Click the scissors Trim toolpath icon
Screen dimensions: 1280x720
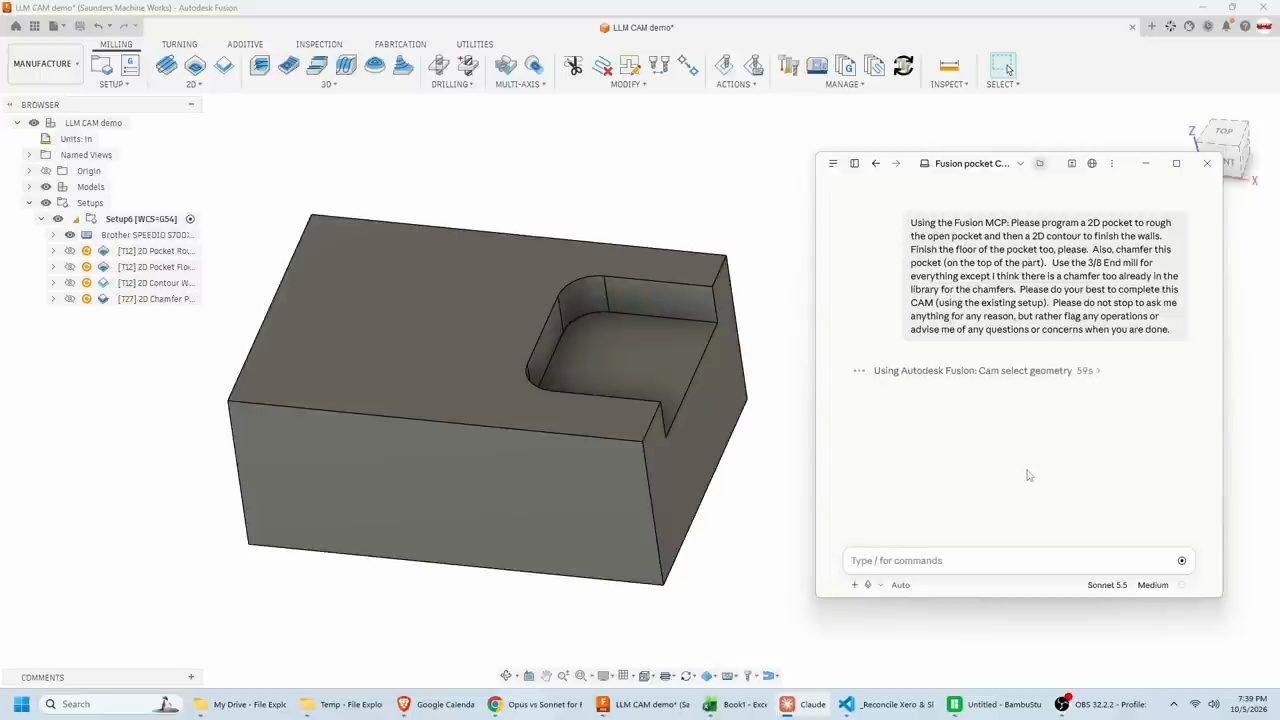tap(573, 66)
